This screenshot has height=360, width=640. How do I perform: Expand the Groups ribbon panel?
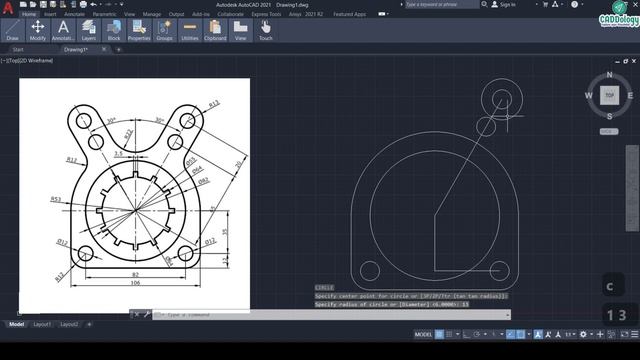[x=164, y=30]
